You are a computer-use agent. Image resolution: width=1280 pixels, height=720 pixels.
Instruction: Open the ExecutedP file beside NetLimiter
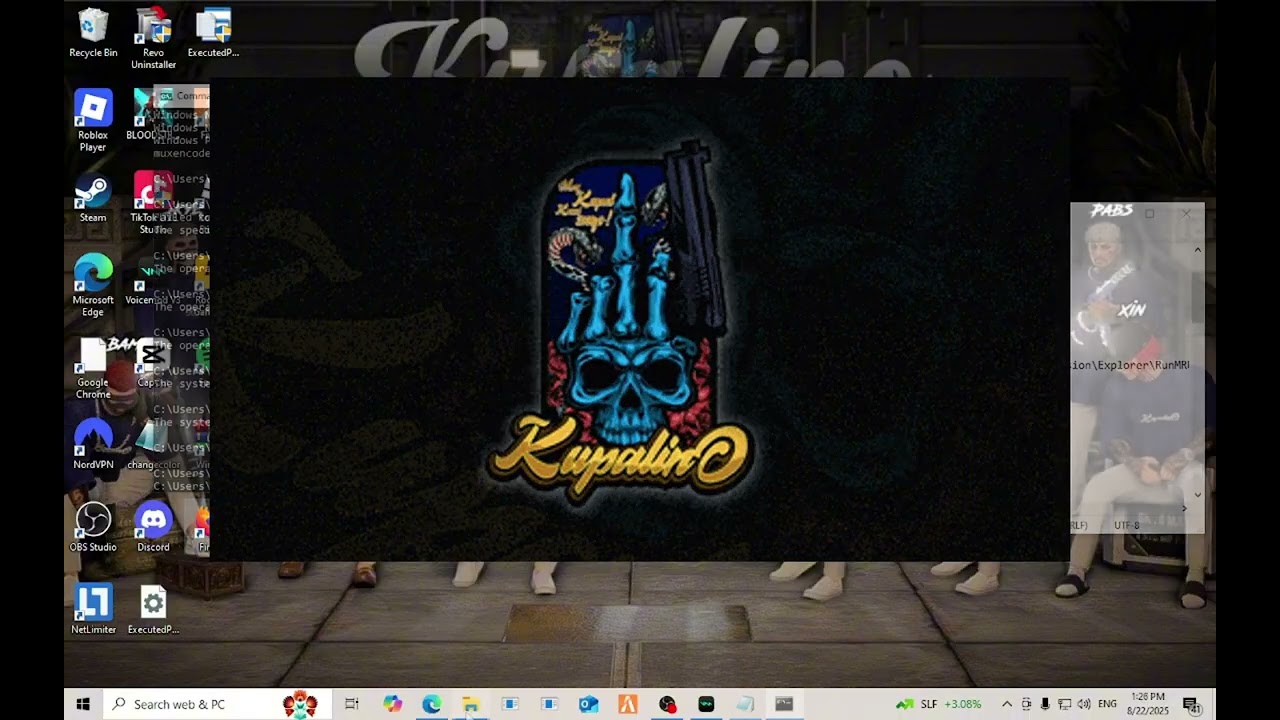[153, 609]
